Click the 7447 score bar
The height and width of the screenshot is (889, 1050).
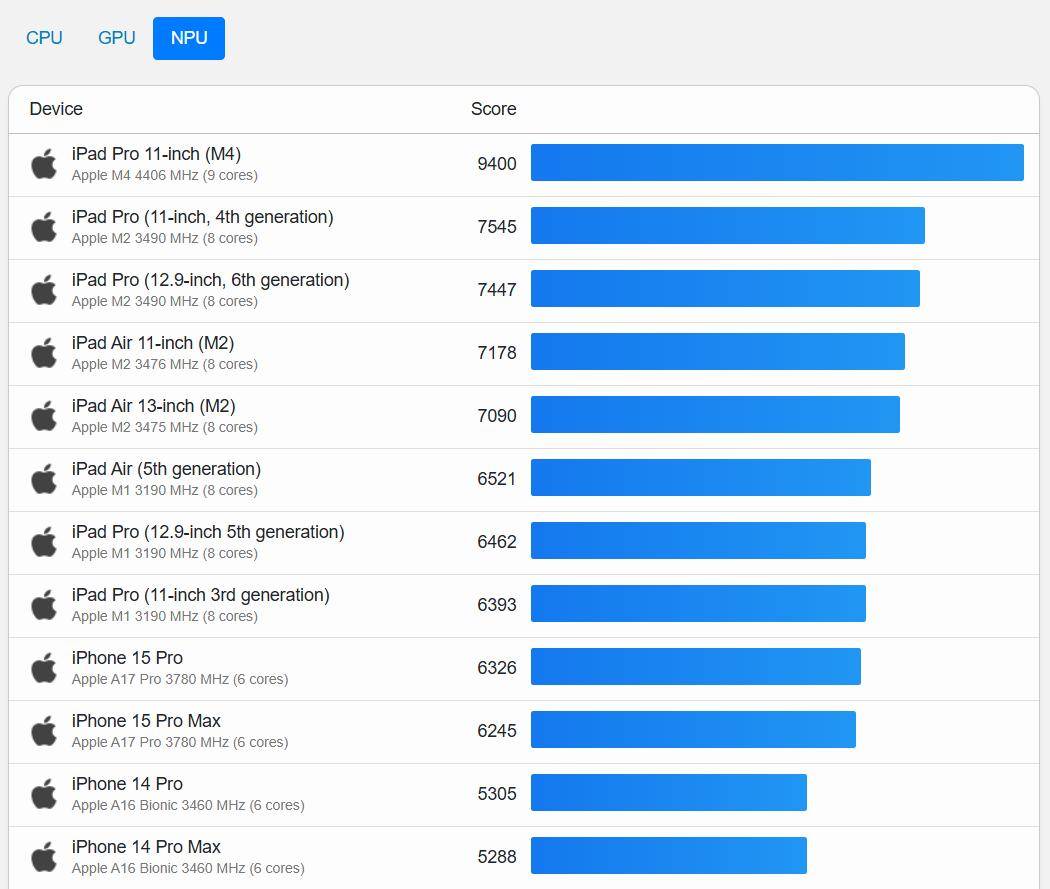click(x=725, y=289)
